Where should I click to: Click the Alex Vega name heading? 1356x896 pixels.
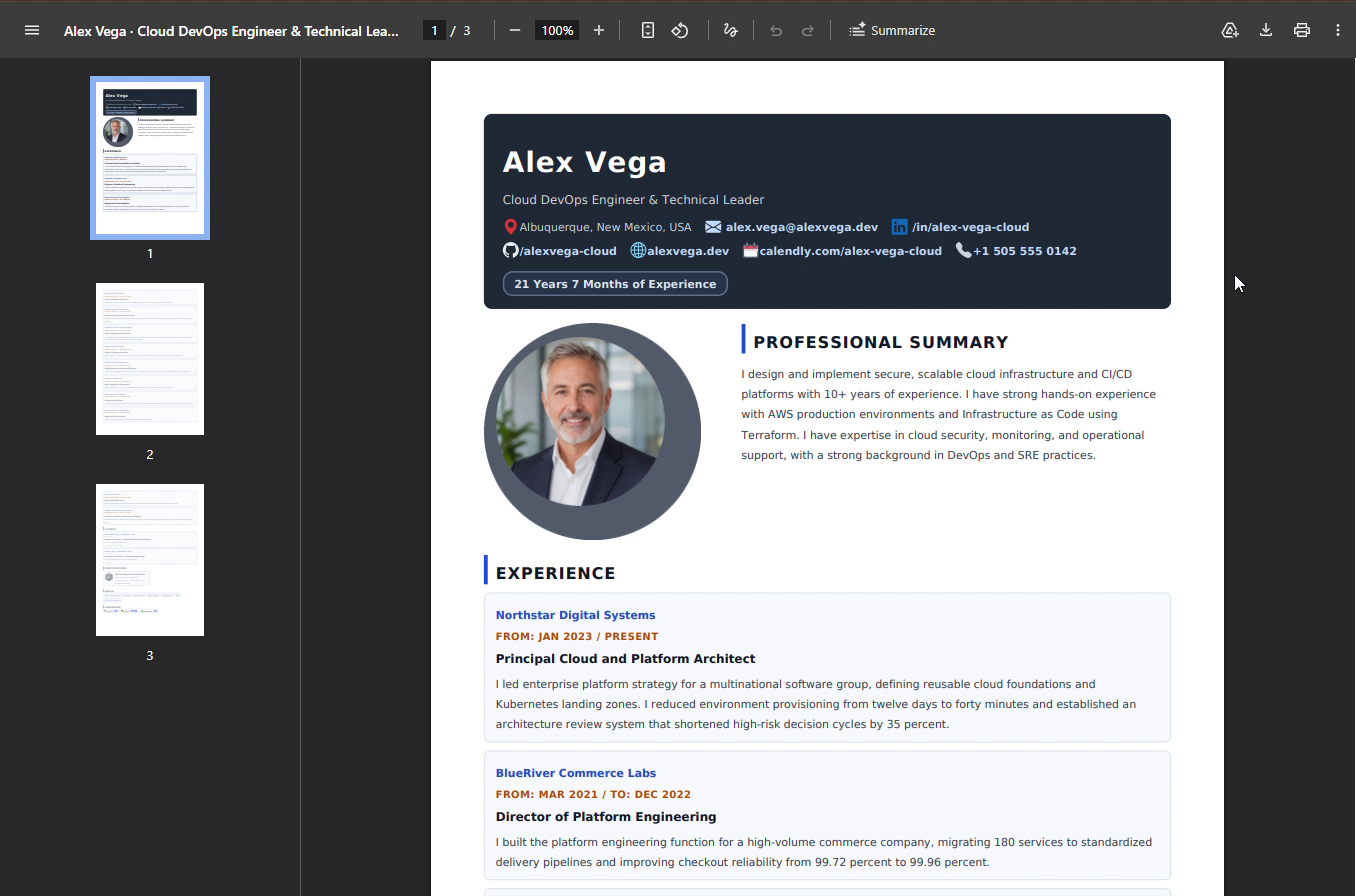coord(584,162)
